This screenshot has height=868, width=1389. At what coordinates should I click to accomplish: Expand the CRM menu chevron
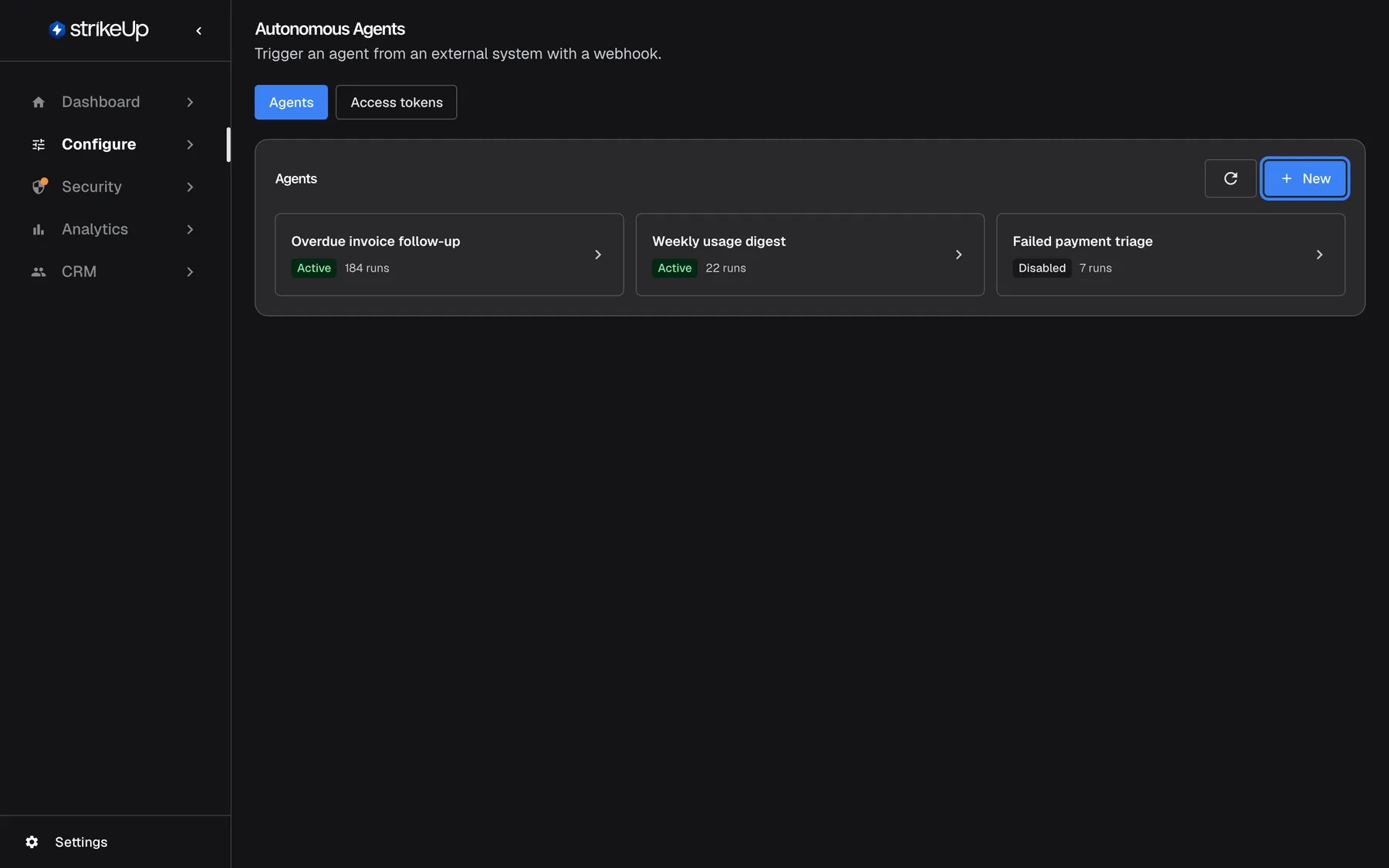pos(190,272)
